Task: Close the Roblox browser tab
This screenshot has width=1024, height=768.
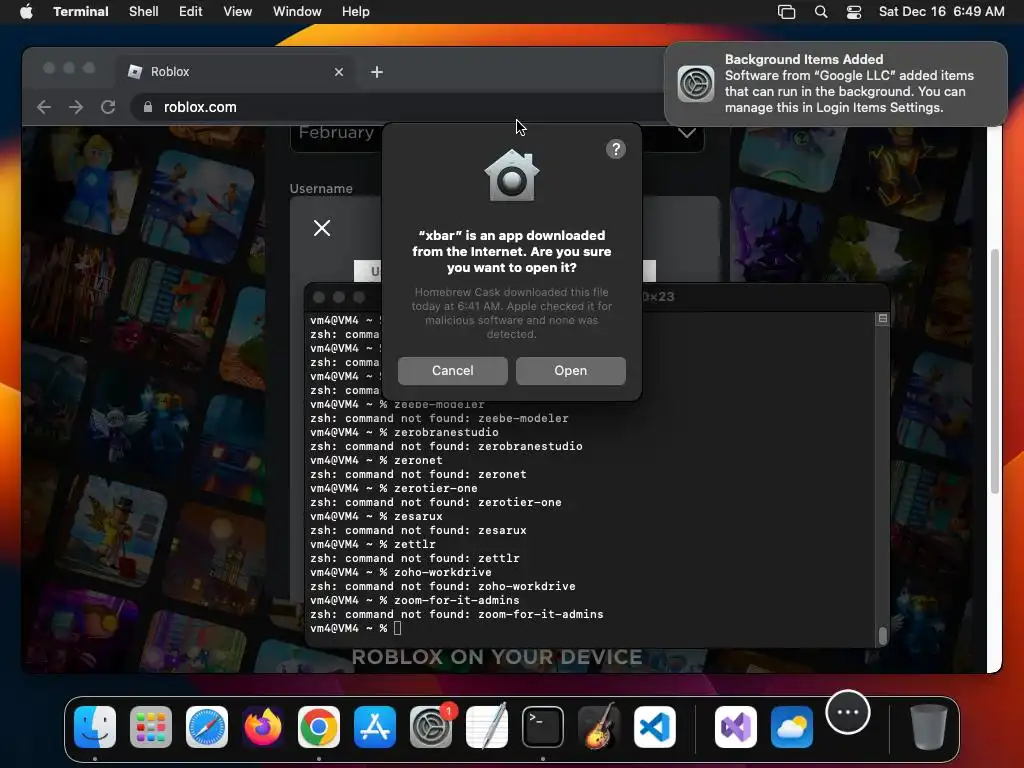Action: [338, 72]
